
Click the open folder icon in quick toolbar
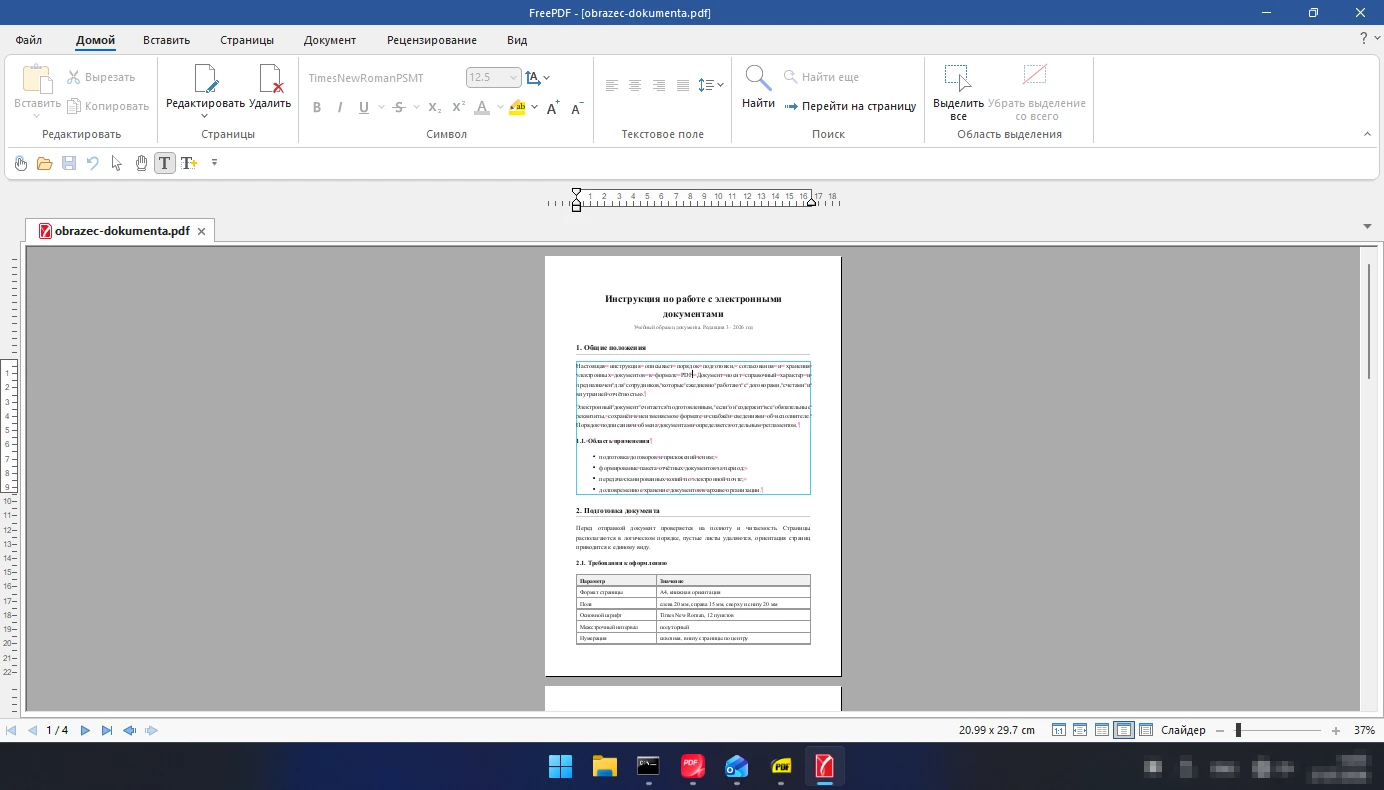tap(44, 163)
